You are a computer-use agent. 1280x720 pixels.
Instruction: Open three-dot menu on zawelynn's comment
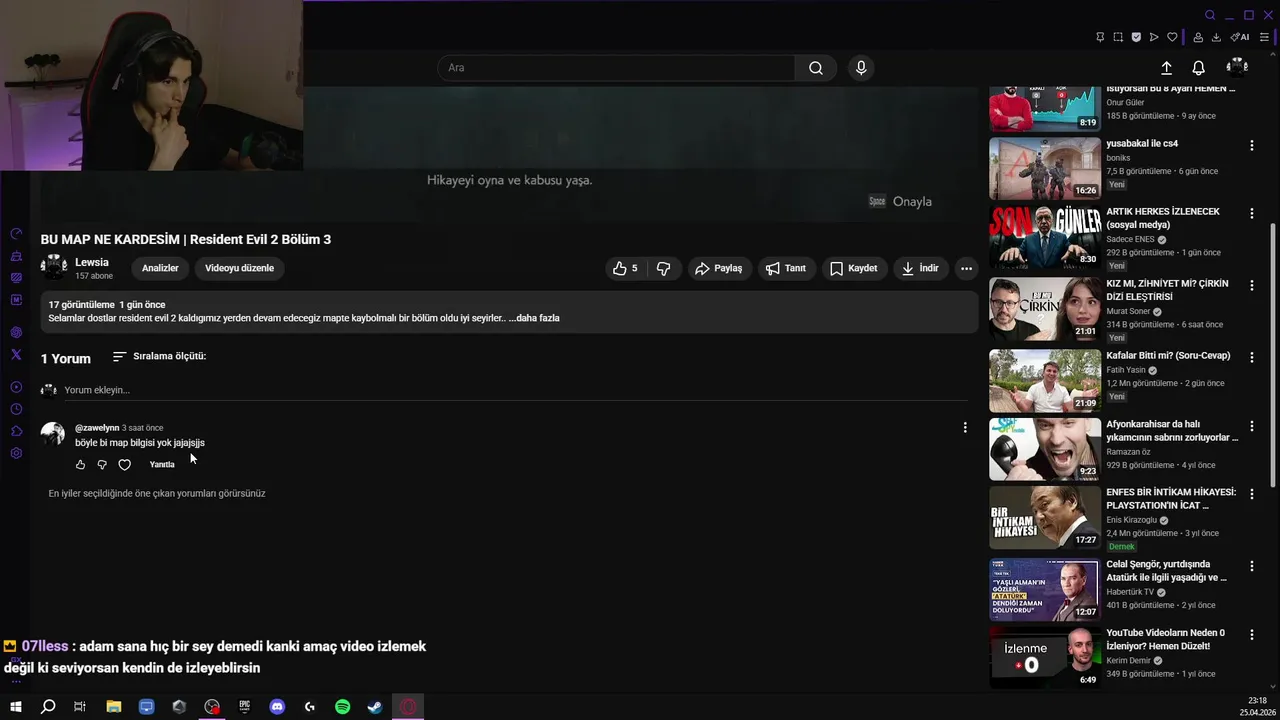[965, 427]
